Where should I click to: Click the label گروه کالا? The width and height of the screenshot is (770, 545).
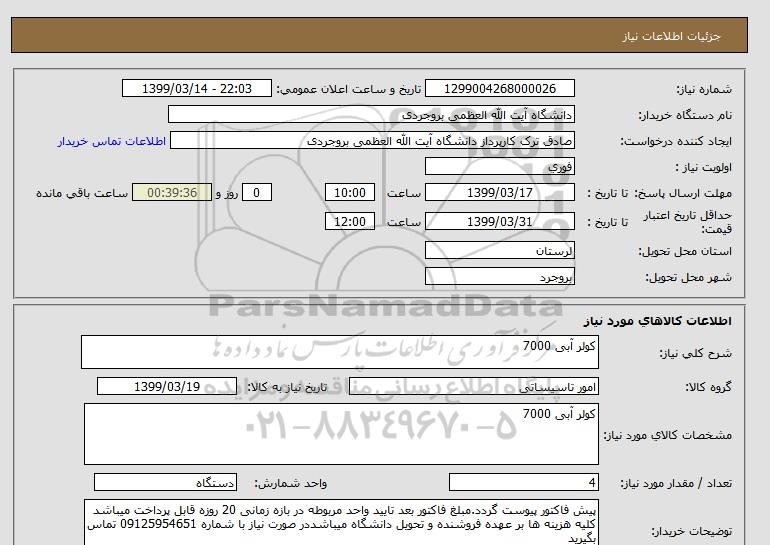(x=708, y=387)
